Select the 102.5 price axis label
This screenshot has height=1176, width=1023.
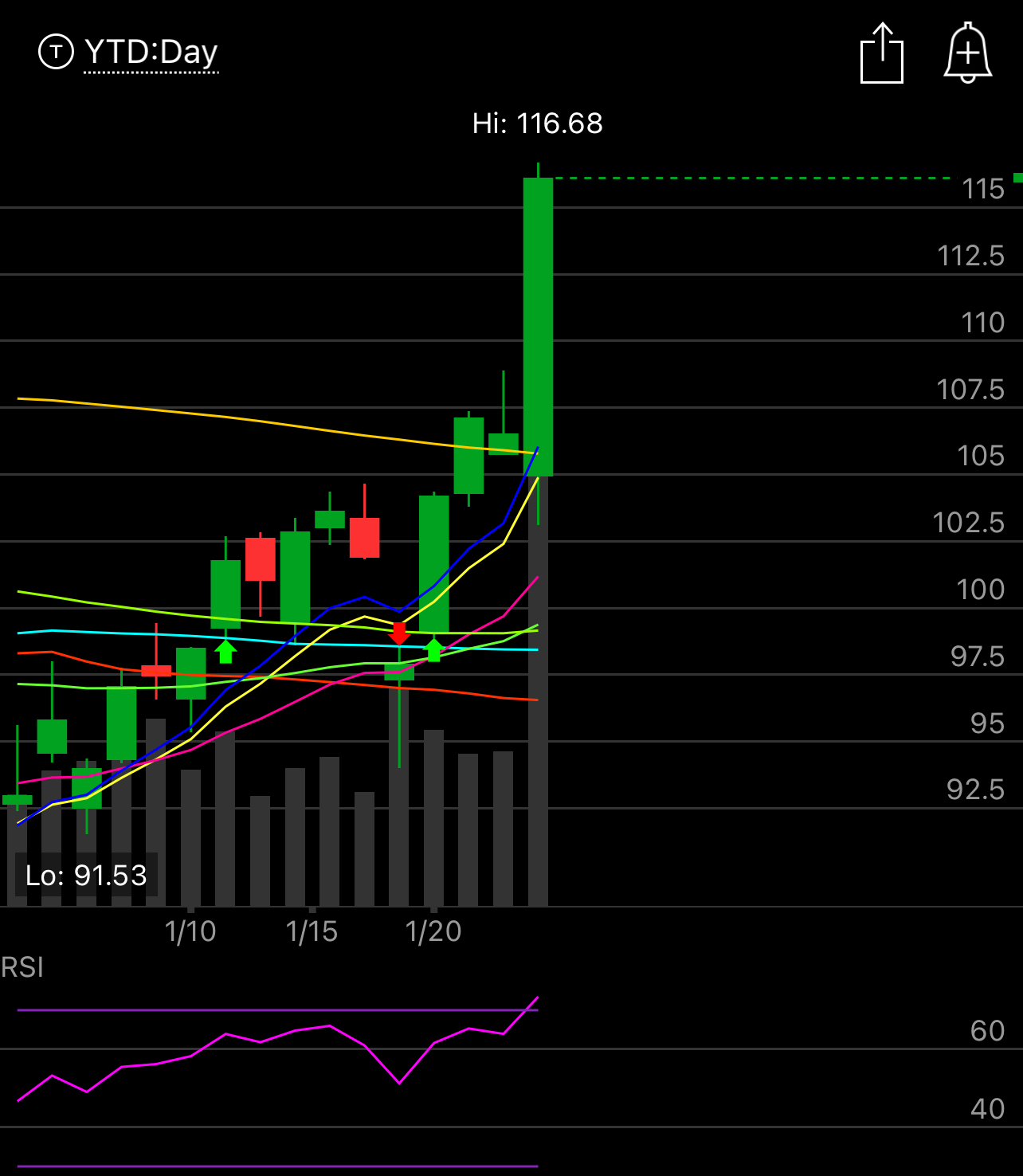point(969,523)
